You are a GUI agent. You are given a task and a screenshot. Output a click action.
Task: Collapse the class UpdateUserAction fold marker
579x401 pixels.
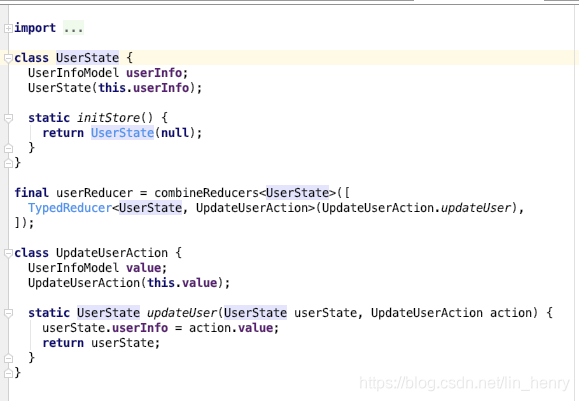8,253
